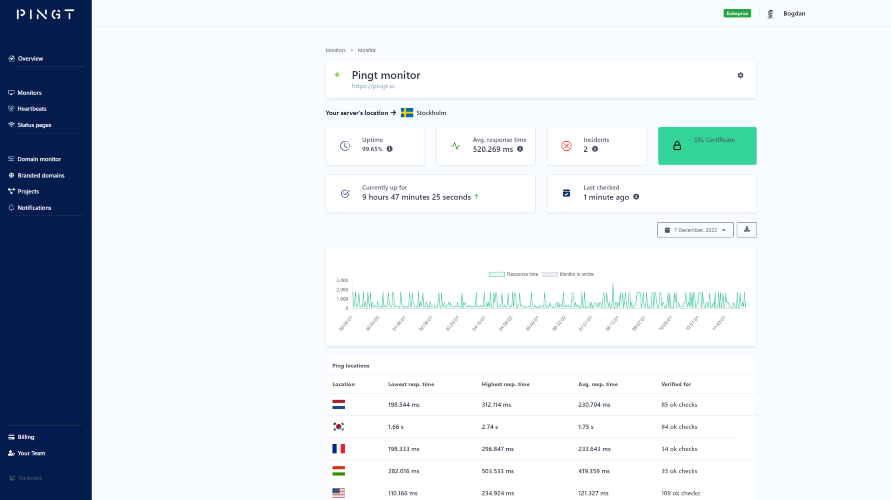Click the Incidents red cross icon
Screen dimensions: 891x500
[x=567, y=146]
